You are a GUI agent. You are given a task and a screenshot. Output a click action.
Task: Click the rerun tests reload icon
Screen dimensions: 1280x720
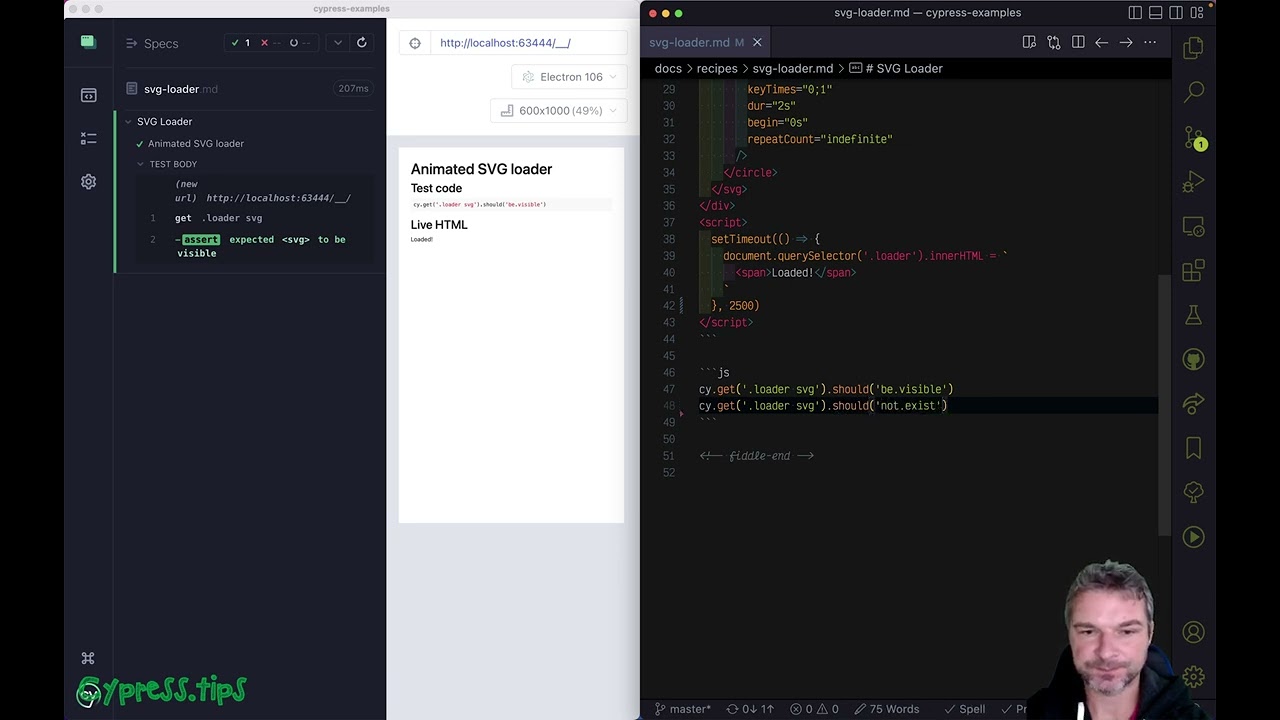(362, 43)
